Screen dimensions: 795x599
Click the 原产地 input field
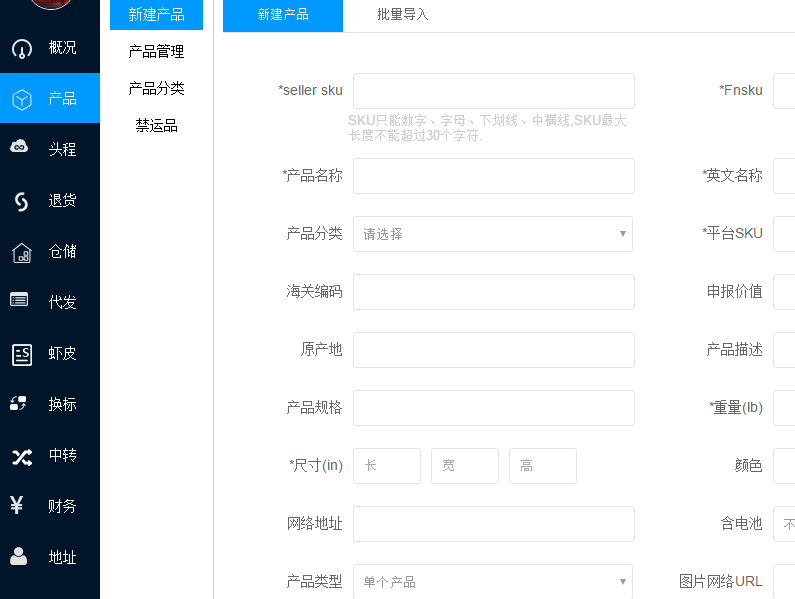click(494, 350)
